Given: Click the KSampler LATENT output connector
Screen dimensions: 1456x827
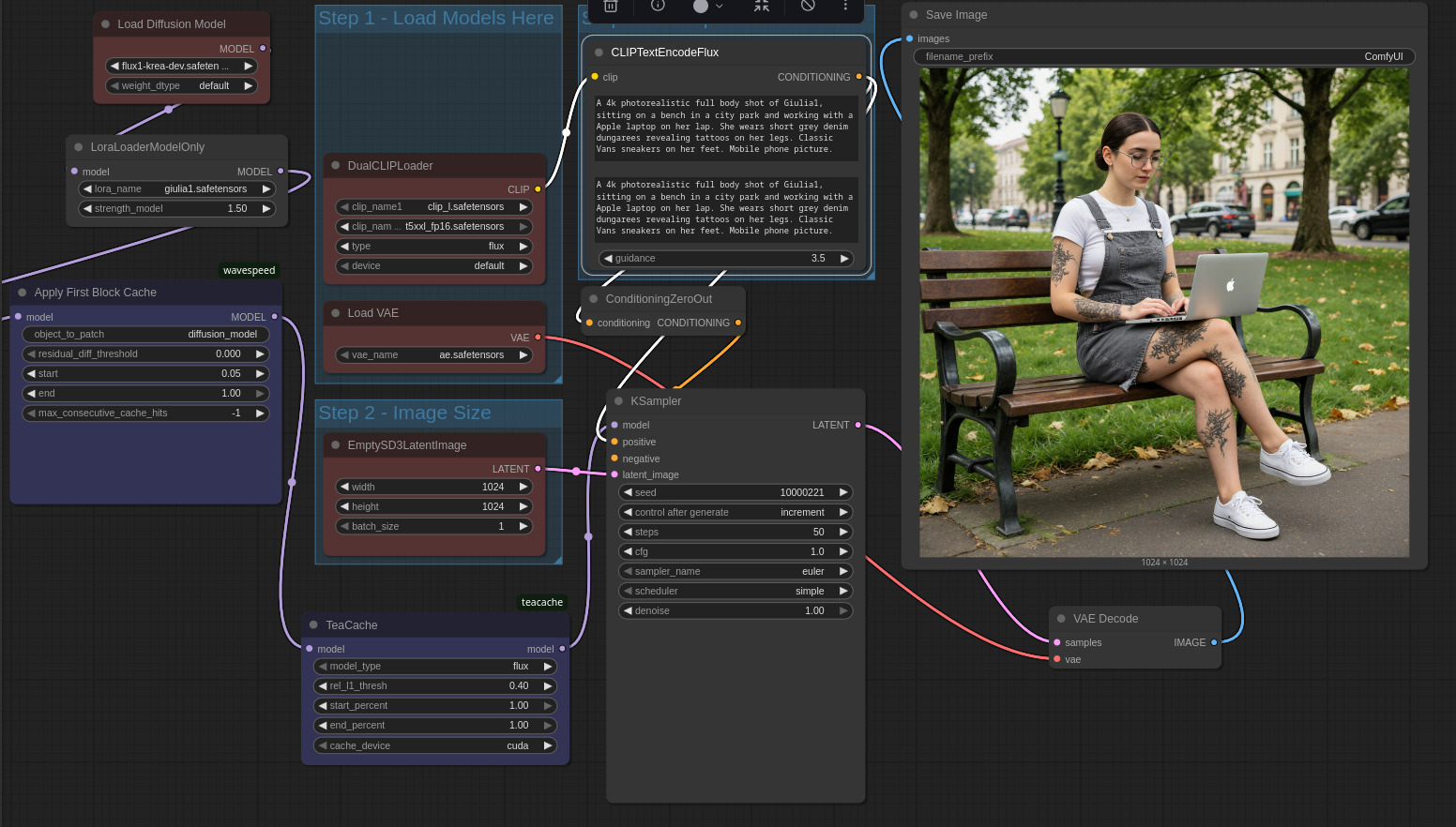Looking at the screenshot, I should (x=857, y=425).
